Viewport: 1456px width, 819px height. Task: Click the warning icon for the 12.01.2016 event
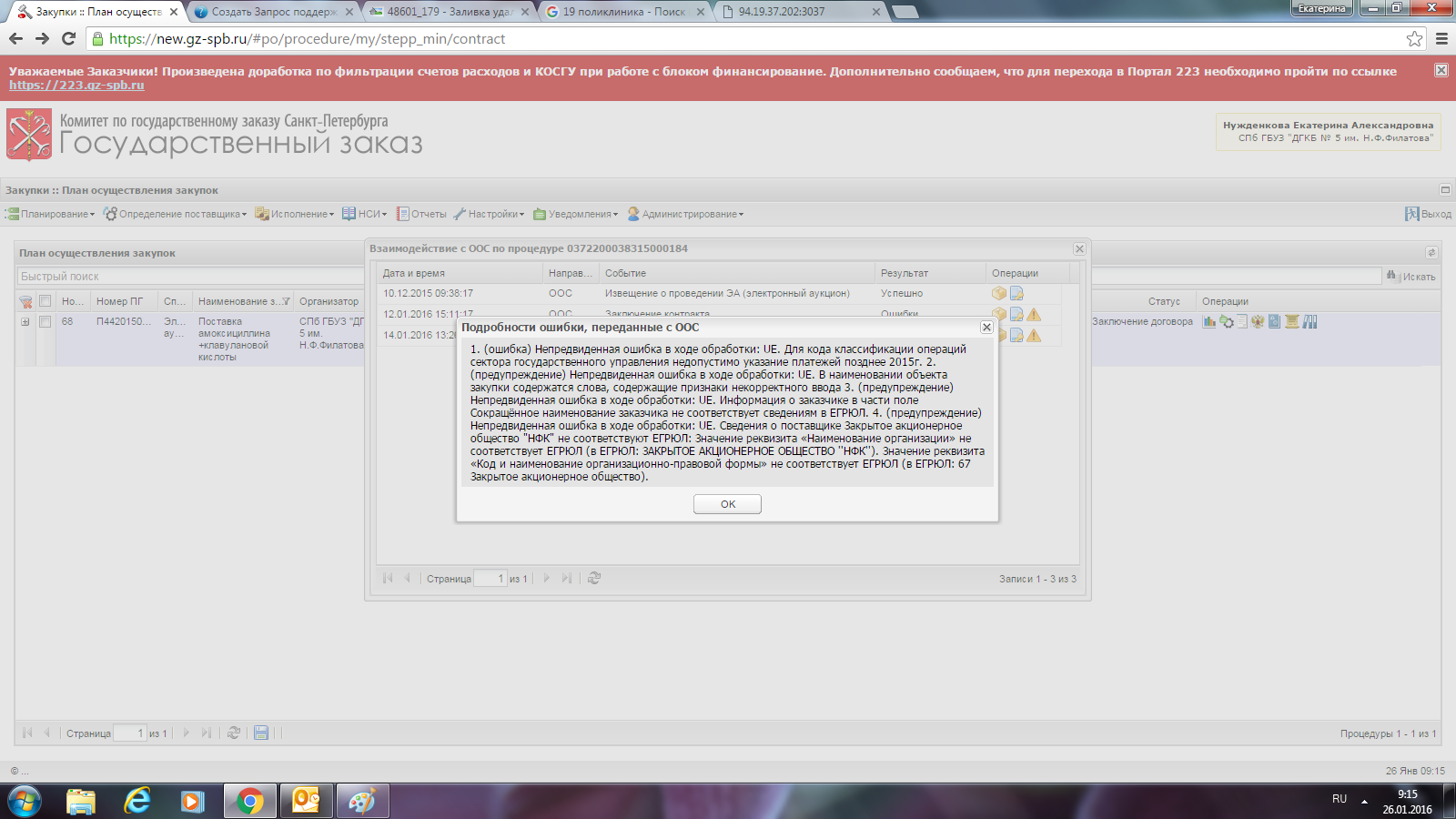point(1034,314)
